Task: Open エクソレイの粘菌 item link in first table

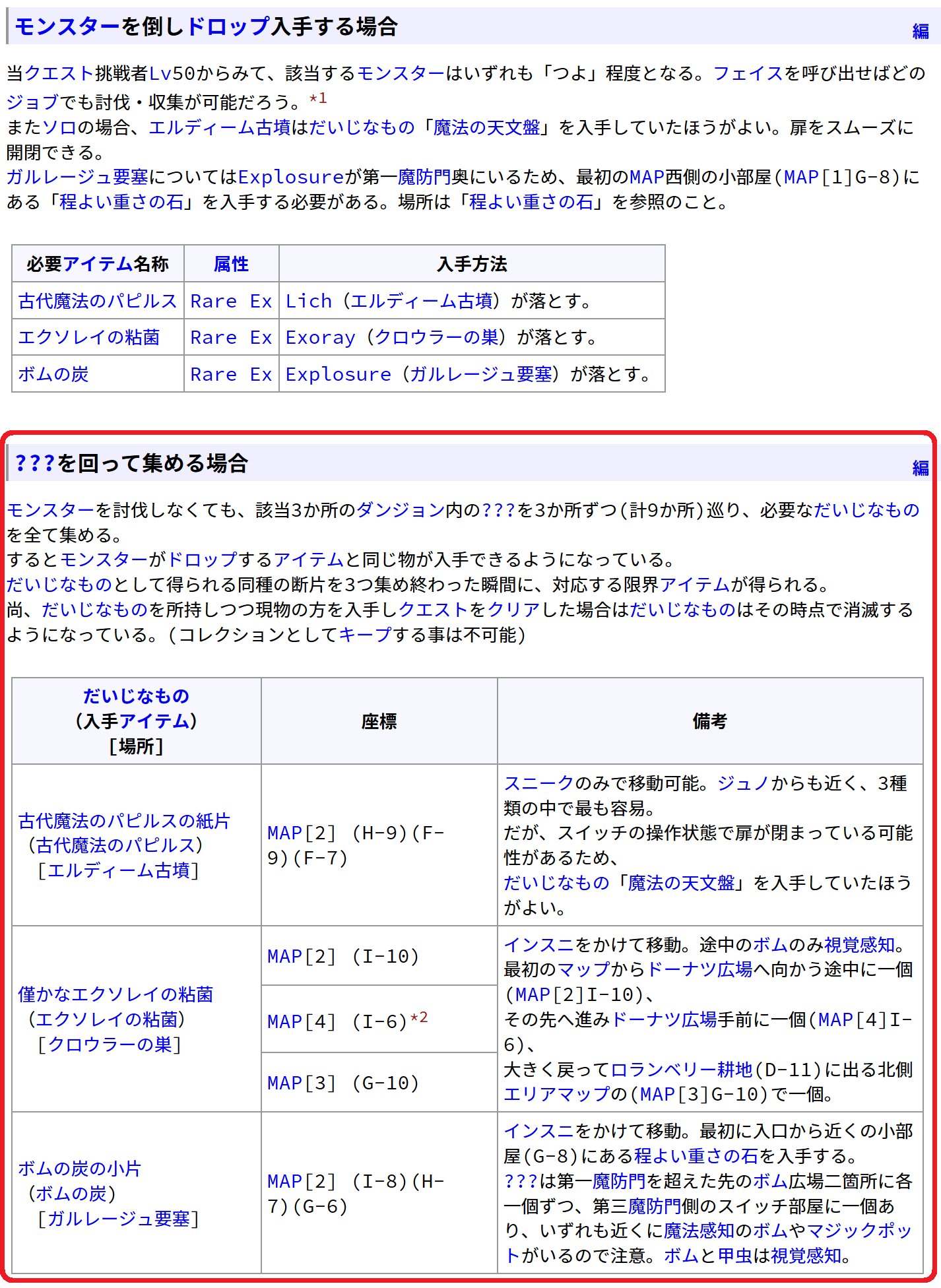Action: [89, 337]
